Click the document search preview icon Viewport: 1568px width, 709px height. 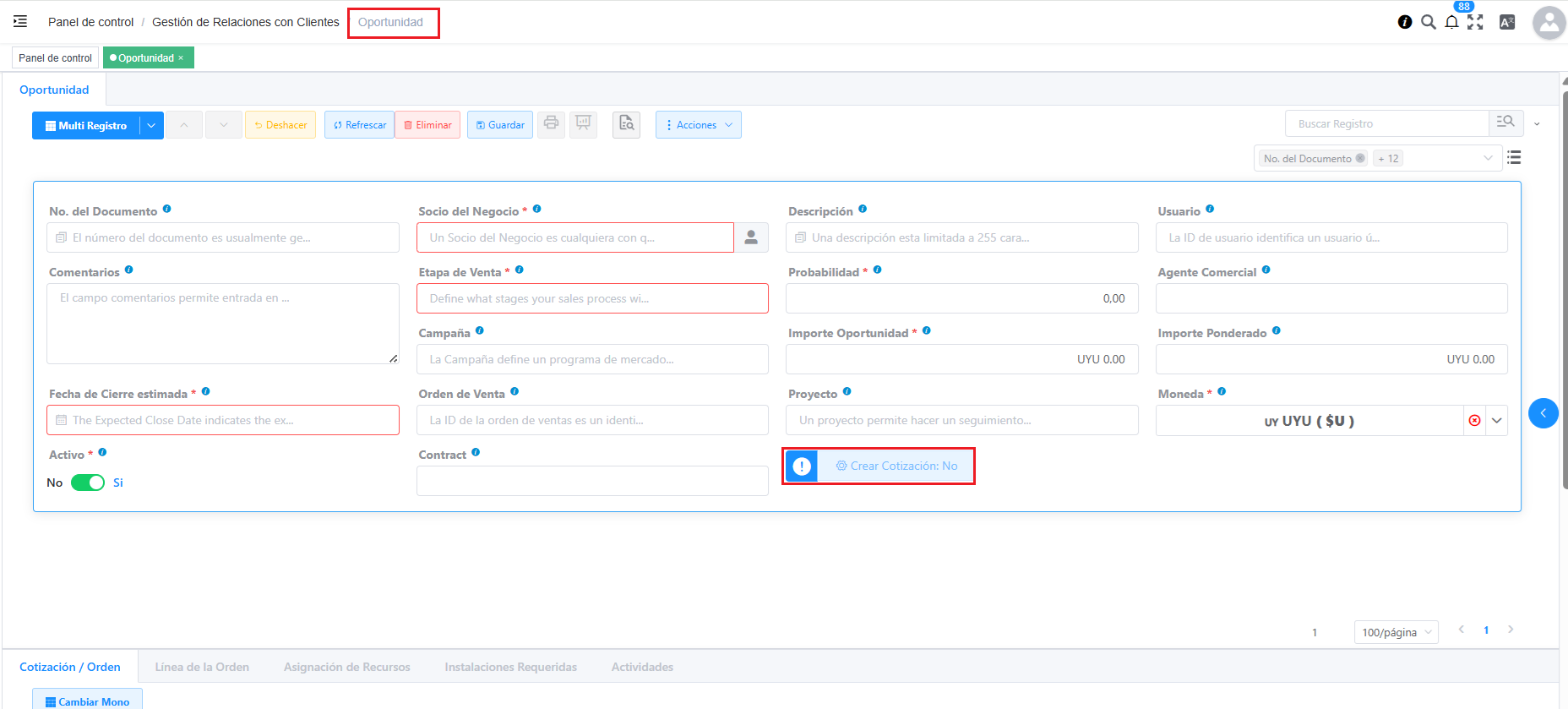(x=626, y=123)
